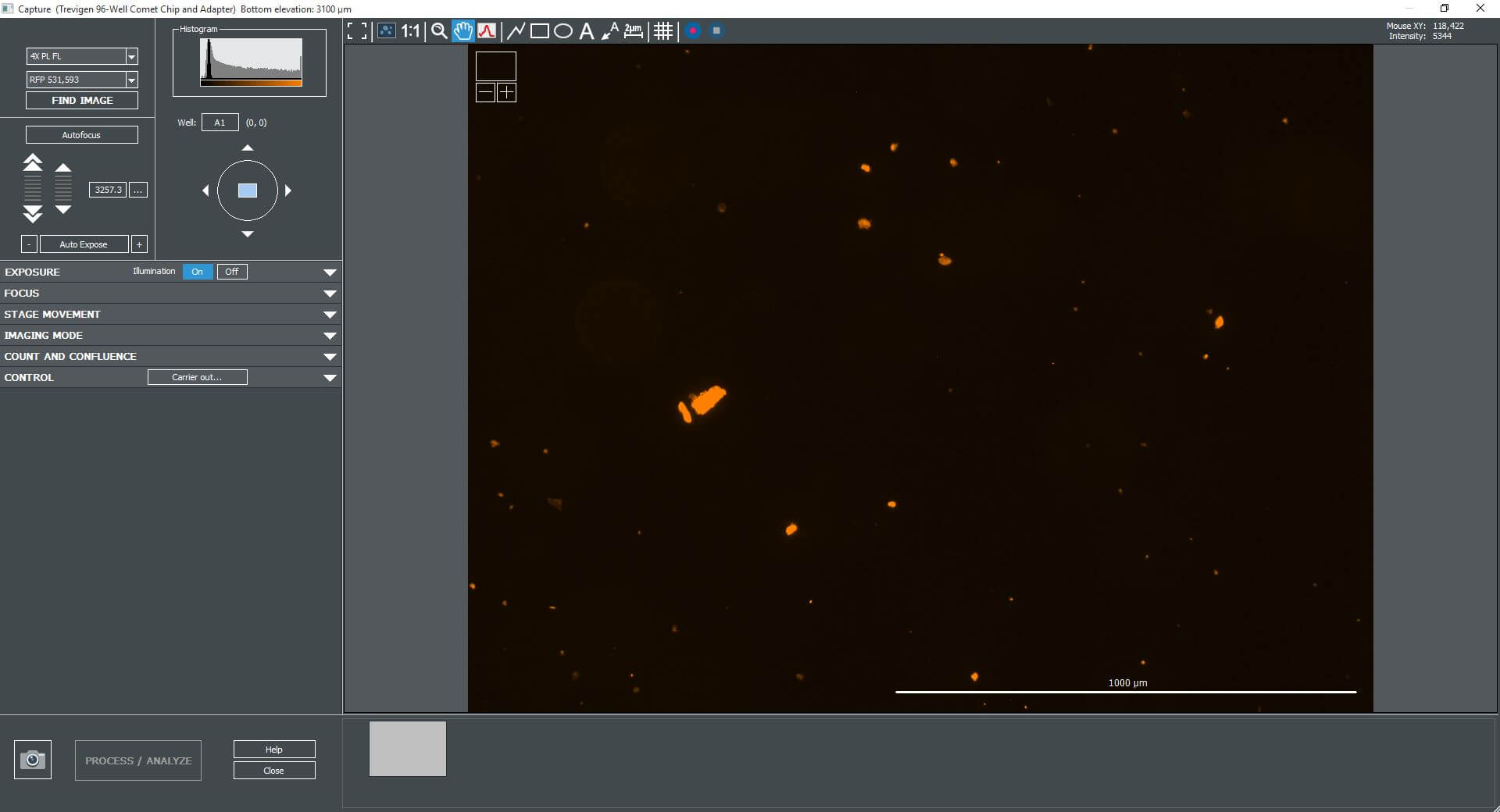Toggle the grid overlay icon

[x=663, y=31]
